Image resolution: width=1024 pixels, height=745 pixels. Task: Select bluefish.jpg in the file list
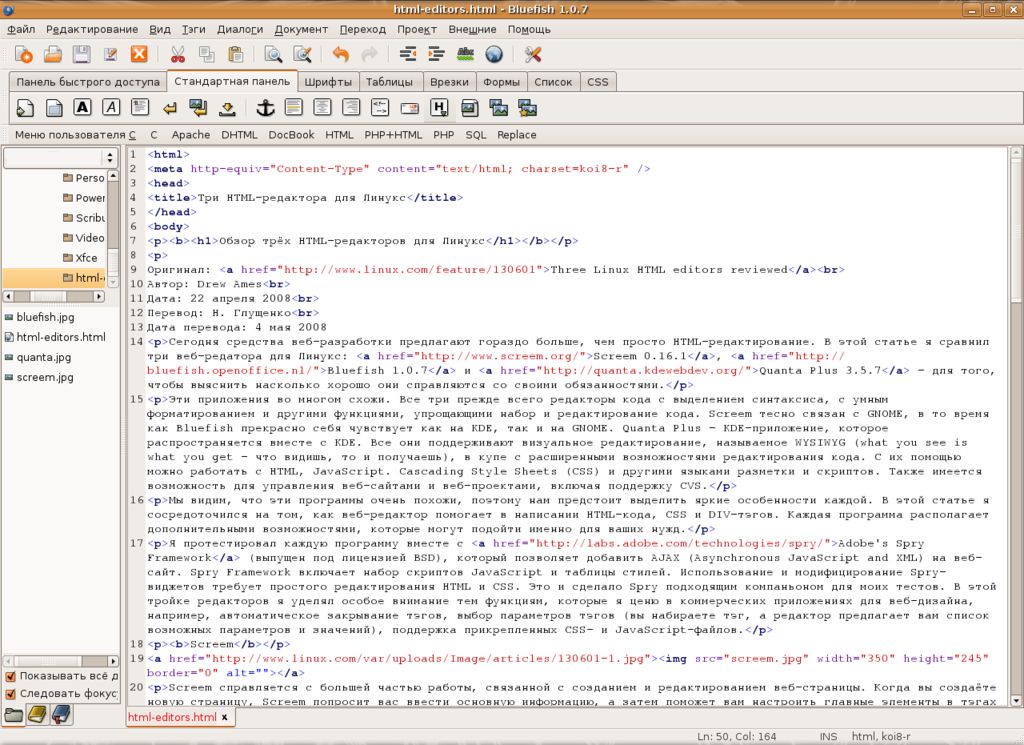click(x=40, y=317)
